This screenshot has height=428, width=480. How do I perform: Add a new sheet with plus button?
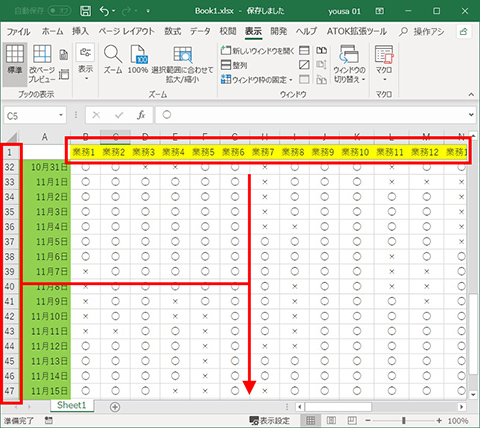115,407
